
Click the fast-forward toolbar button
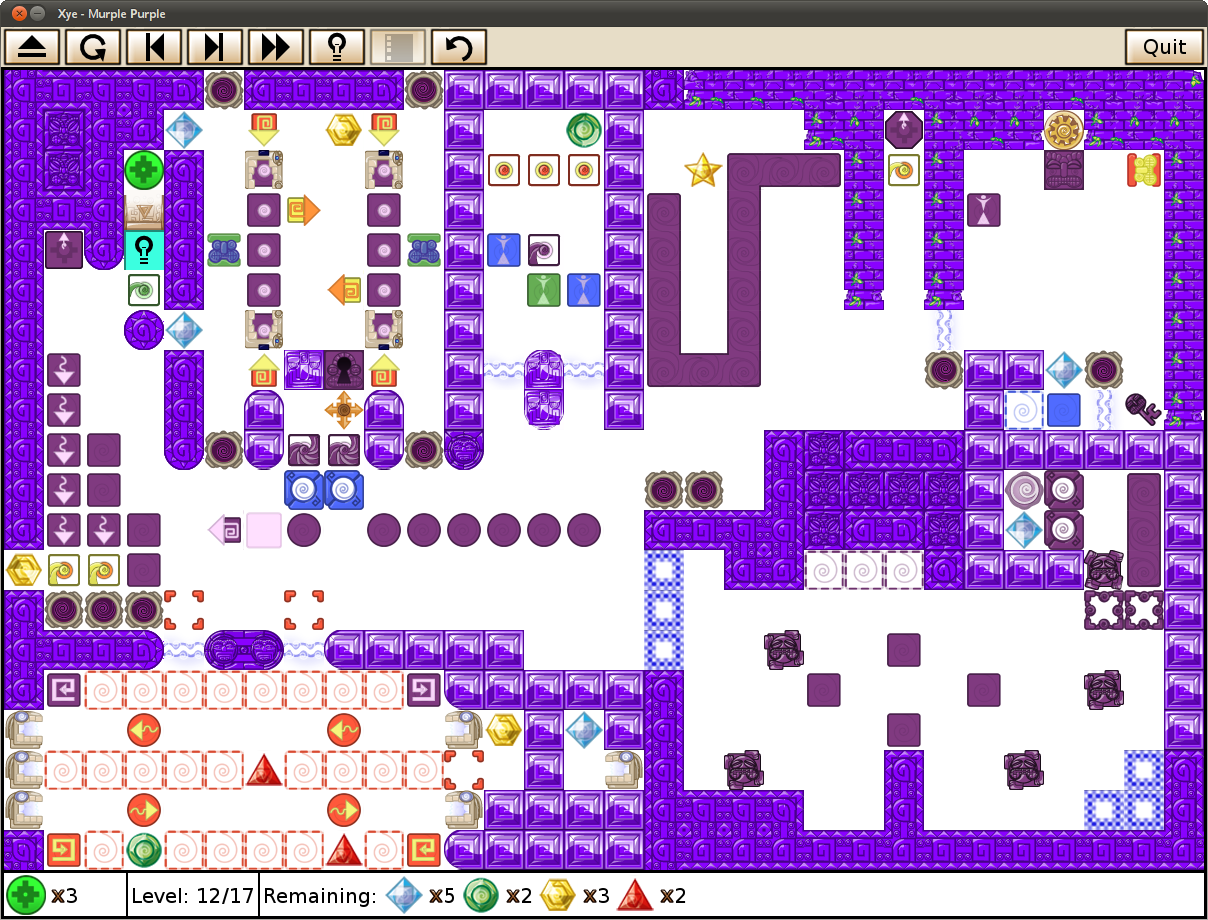point(276,46)
